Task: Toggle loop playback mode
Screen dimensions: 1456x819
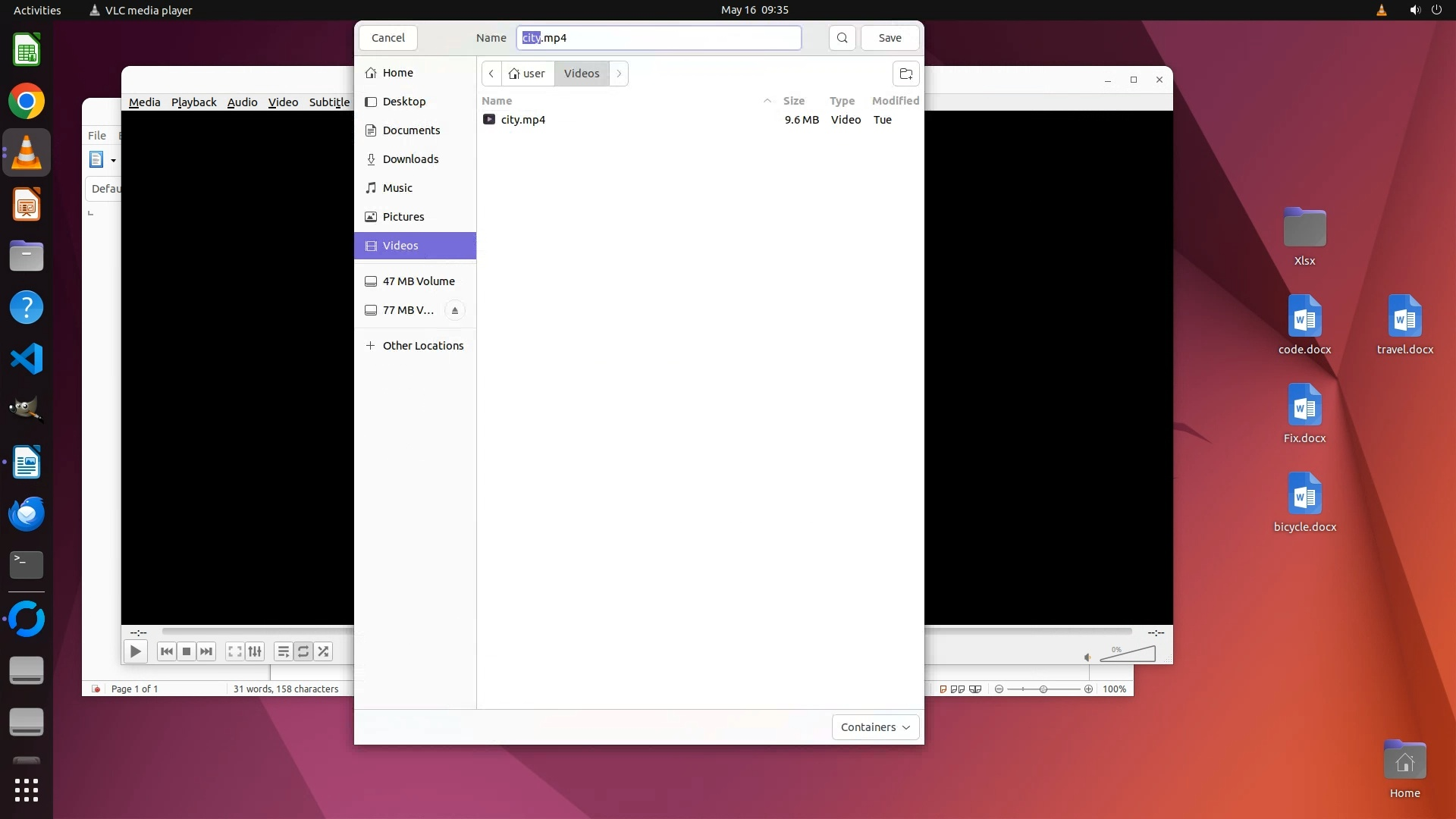Action: click(303, 651)
